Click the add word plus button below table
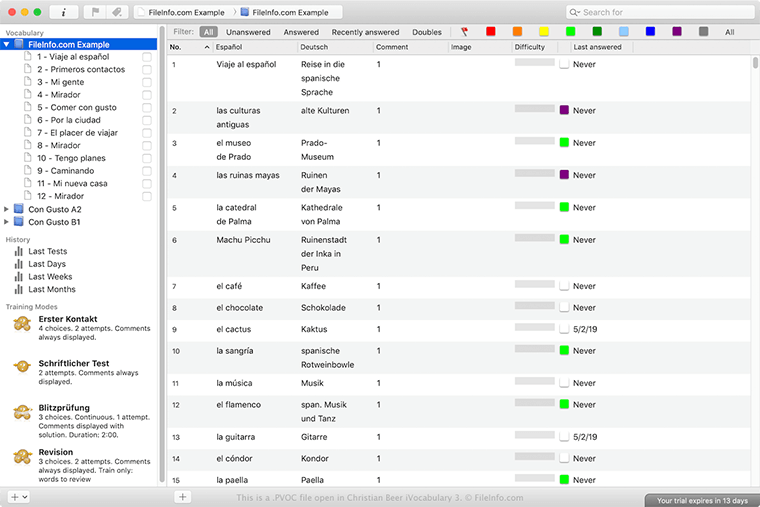Screen dimensions: 760x507 [x=183, y=496]
